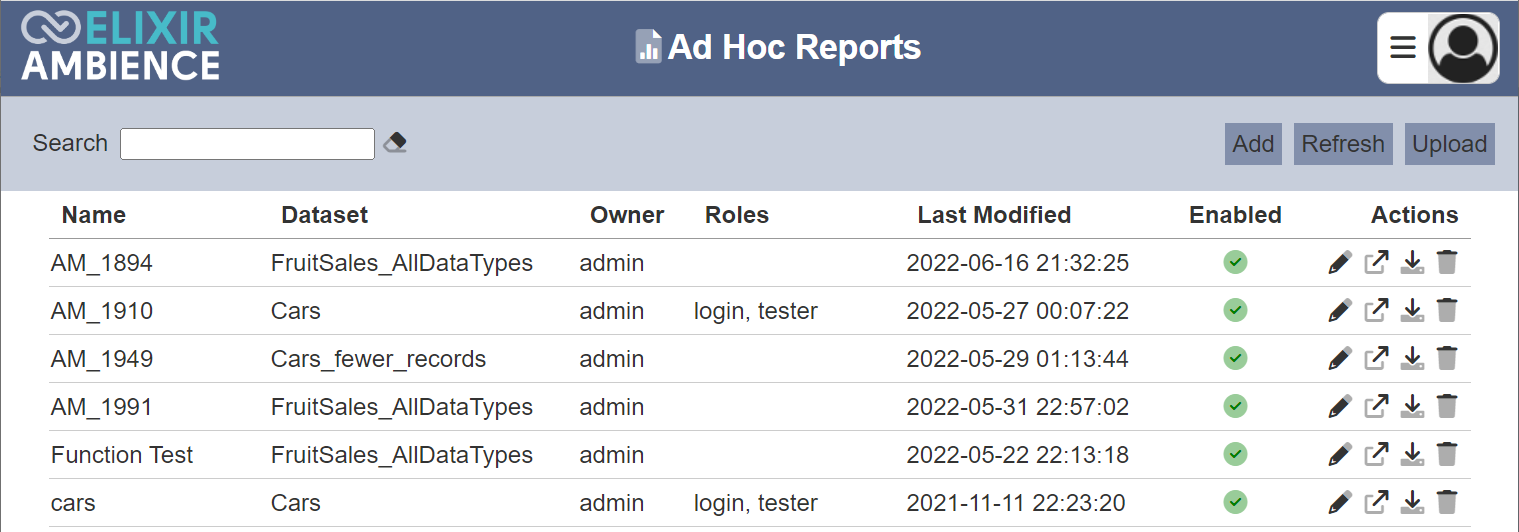Screen dimensions: 1519x532
Task: Download the AM_1949 report
Action: tap(1412, 359)
